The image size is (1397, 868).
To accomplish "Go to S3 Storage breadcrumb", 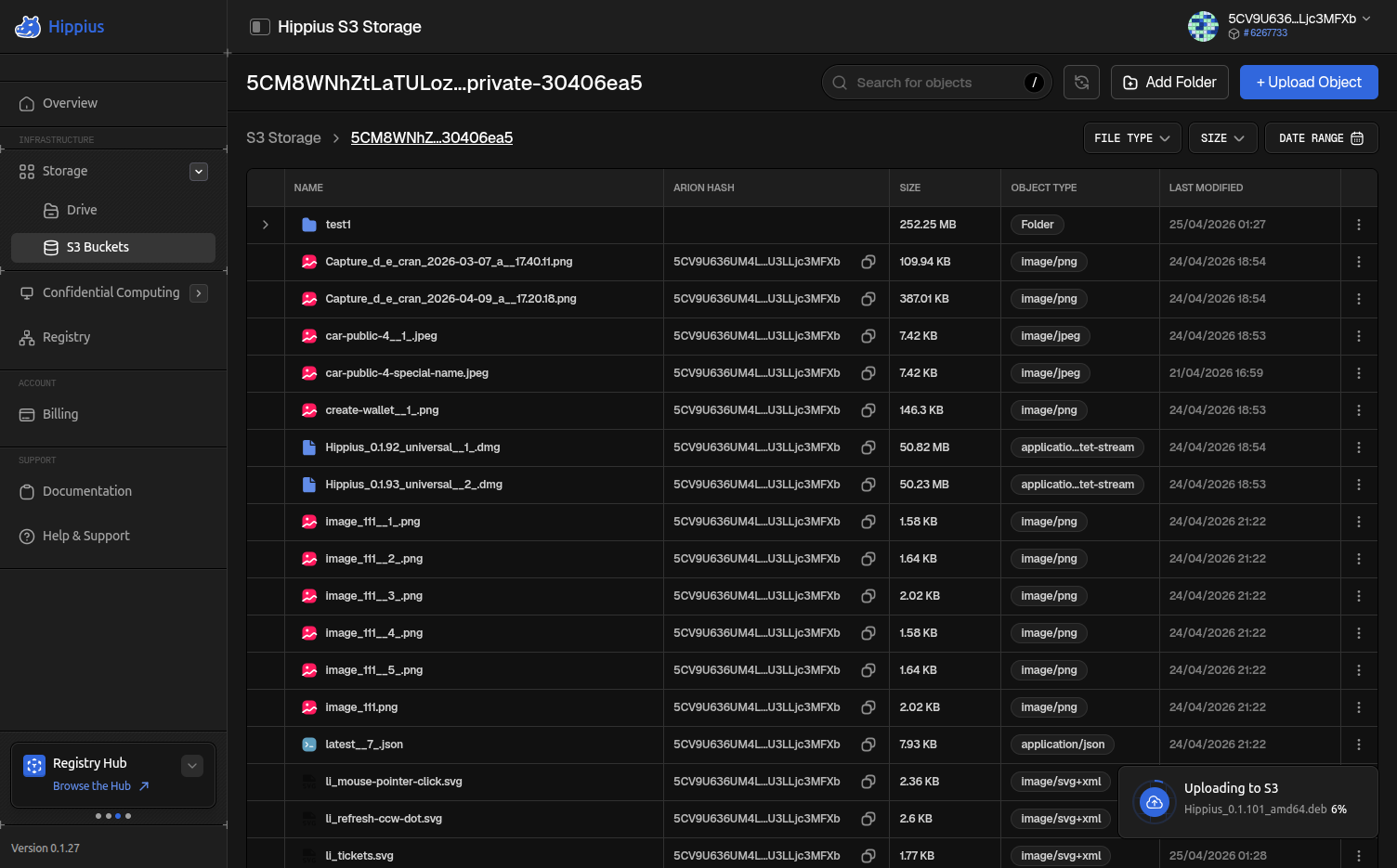I will 283,137.
